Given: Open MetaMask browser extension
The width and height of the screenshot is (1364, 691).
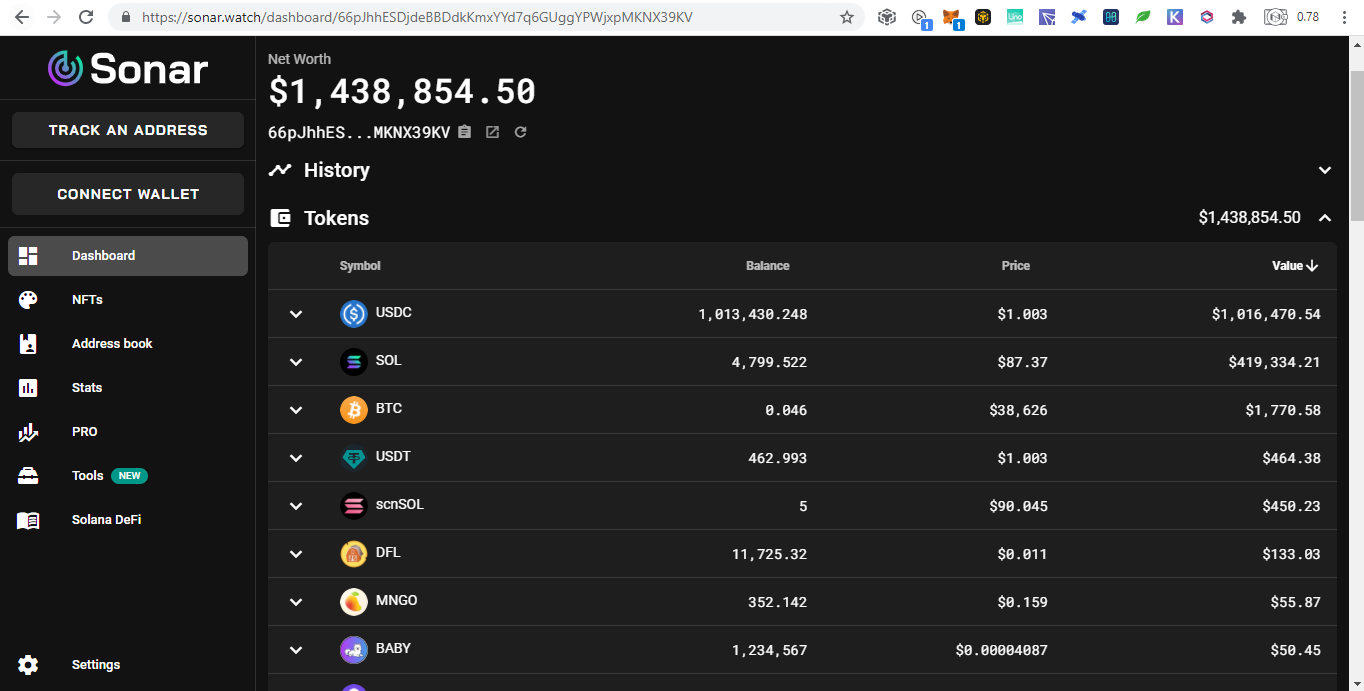Looking at the screenshot, I should click(x=951, y=17).
